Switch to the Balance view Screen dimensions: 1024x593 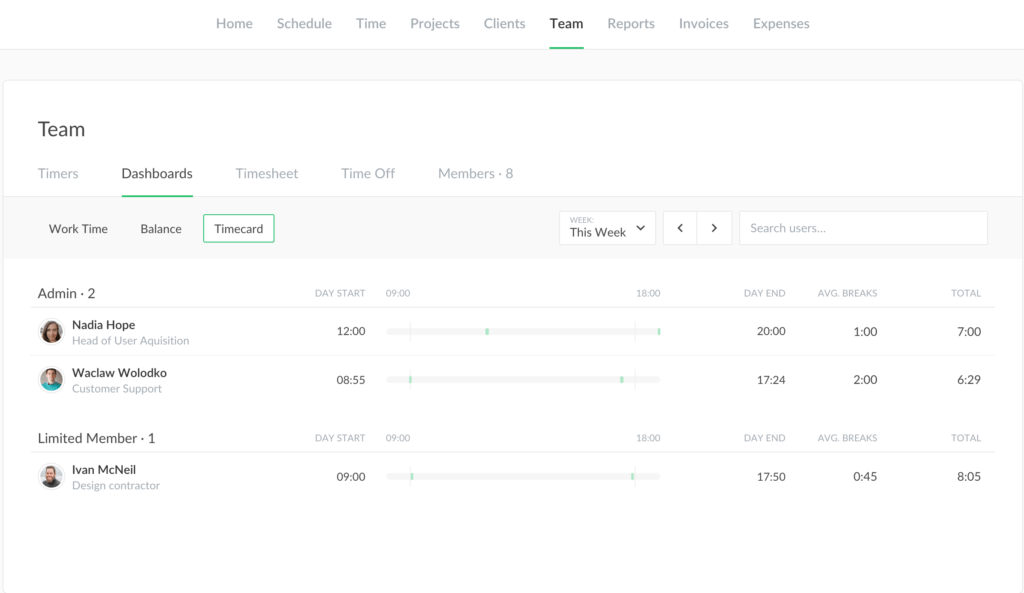tap(161, 229)
